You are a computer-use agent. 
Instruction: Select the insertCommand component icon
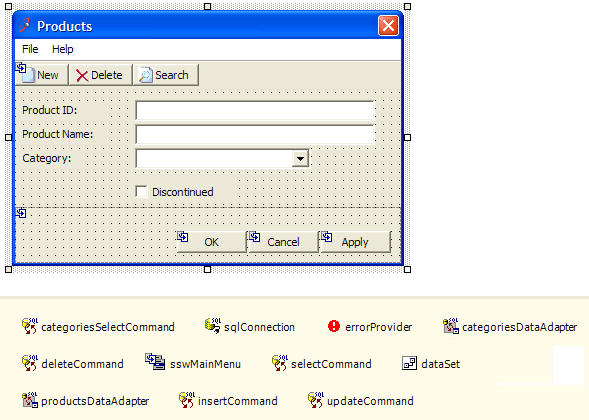(x=186, y=400)
